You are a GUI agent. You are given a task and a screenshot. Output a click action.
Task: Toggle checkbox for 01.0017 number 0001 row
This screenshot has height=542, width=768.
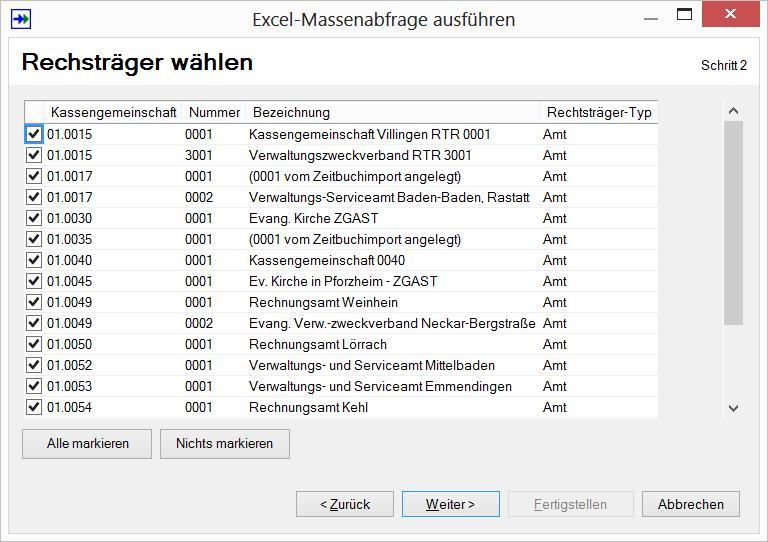click(34, 176)
